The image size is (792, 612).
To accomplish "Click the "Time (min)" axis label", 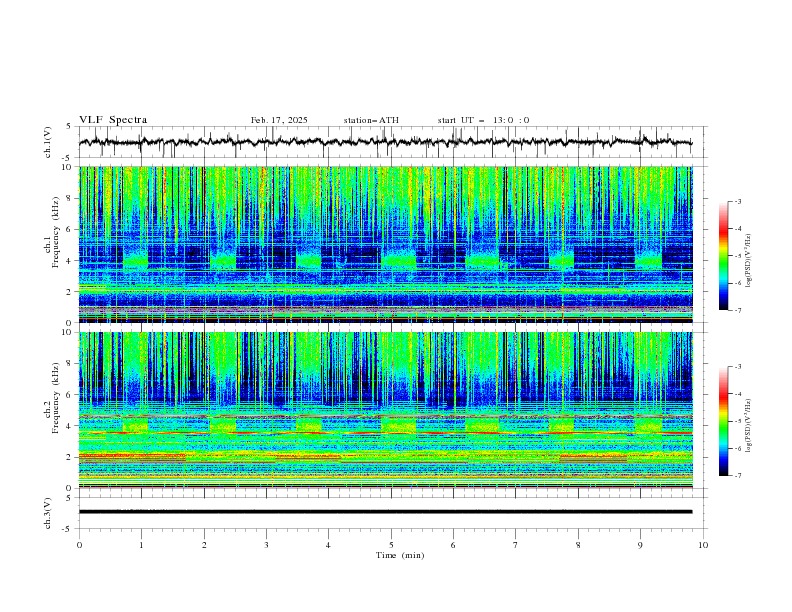I will point(400,555).
